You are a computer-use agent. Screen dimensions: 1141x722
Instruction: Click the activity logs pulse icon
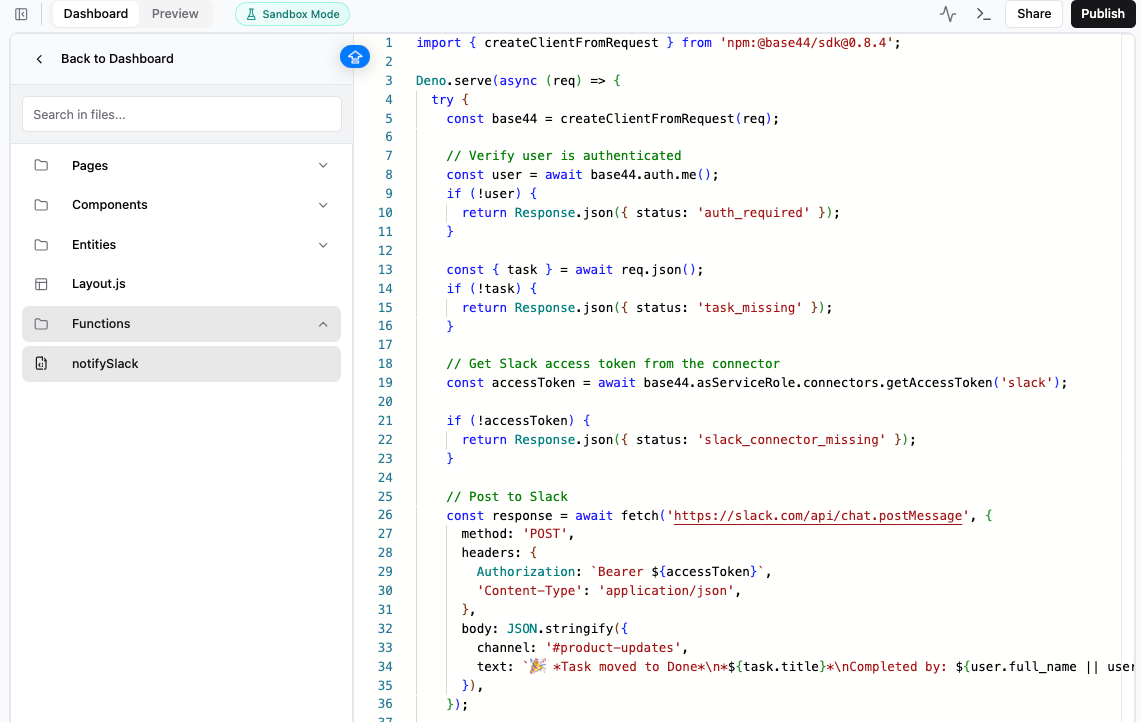[x=948, y=14]
